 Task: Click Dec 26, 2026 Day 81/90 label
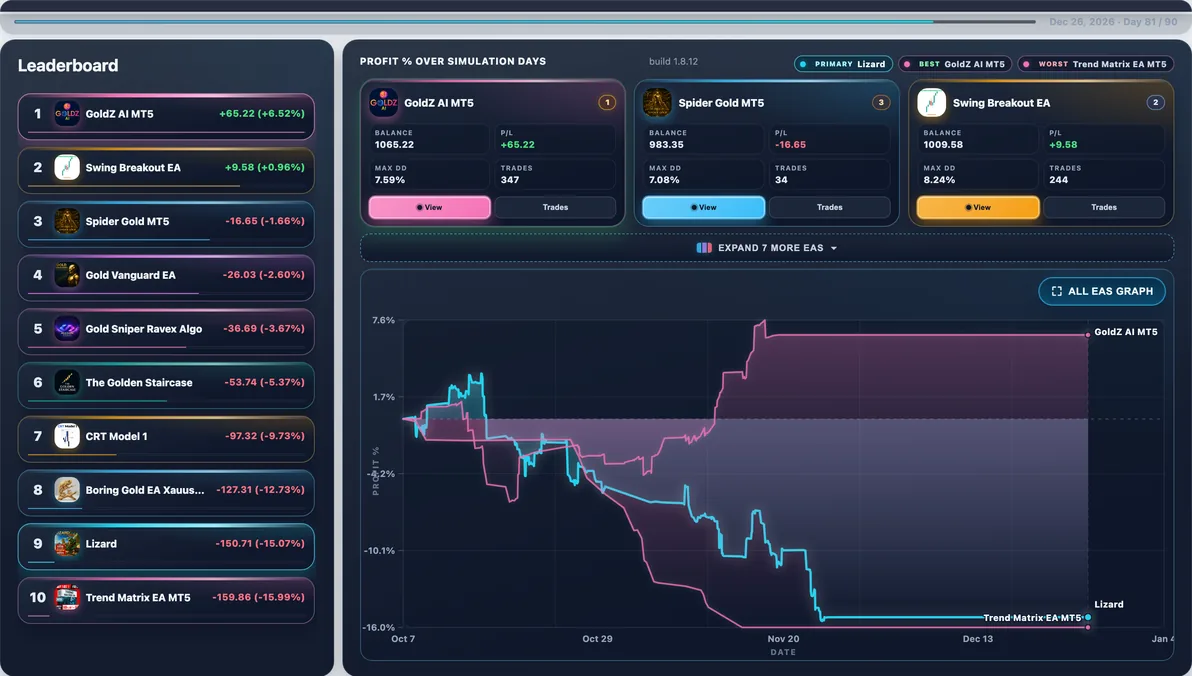1113,22
